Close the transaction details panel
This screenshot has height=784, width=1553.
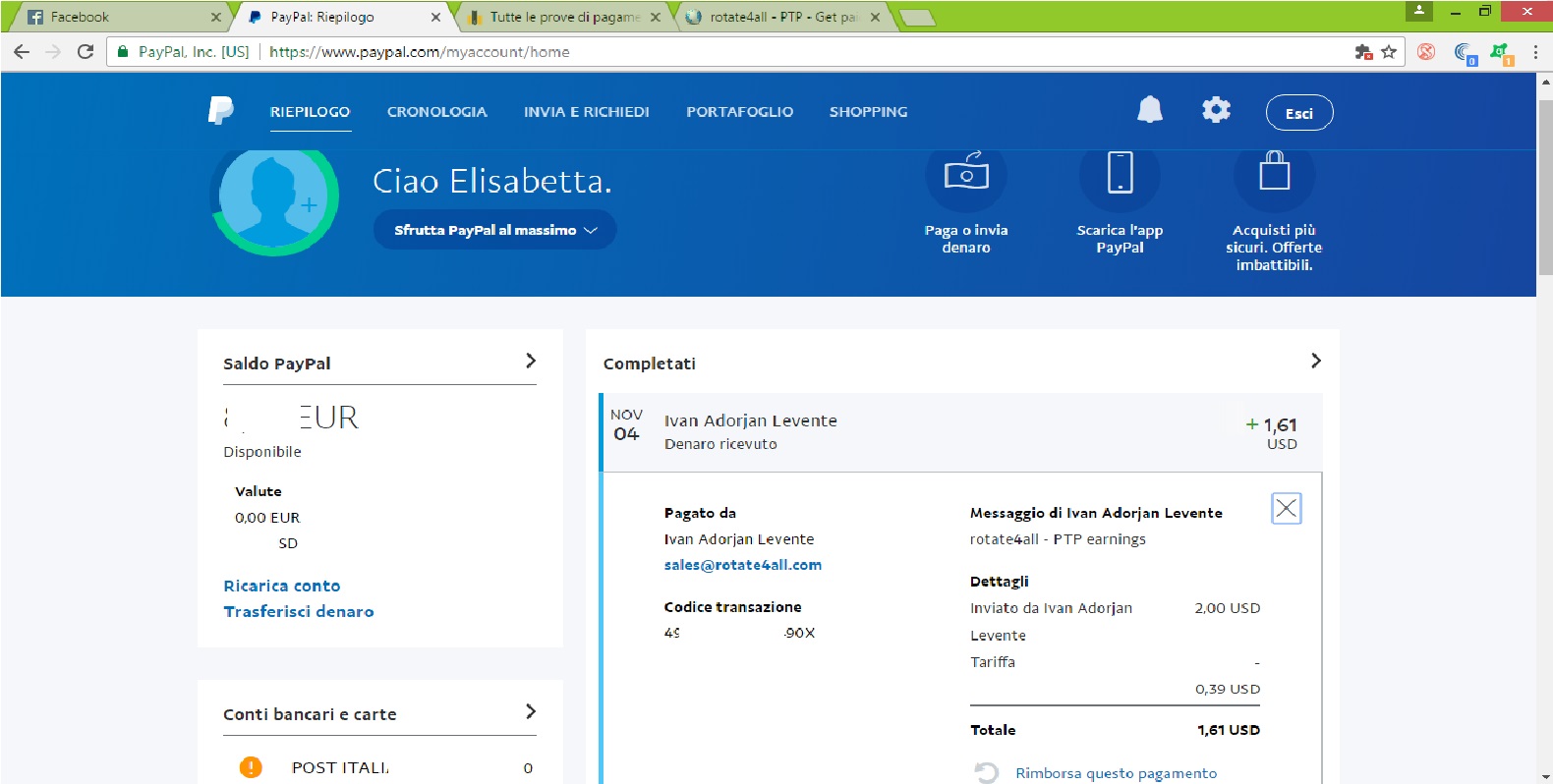point(1287,508)
